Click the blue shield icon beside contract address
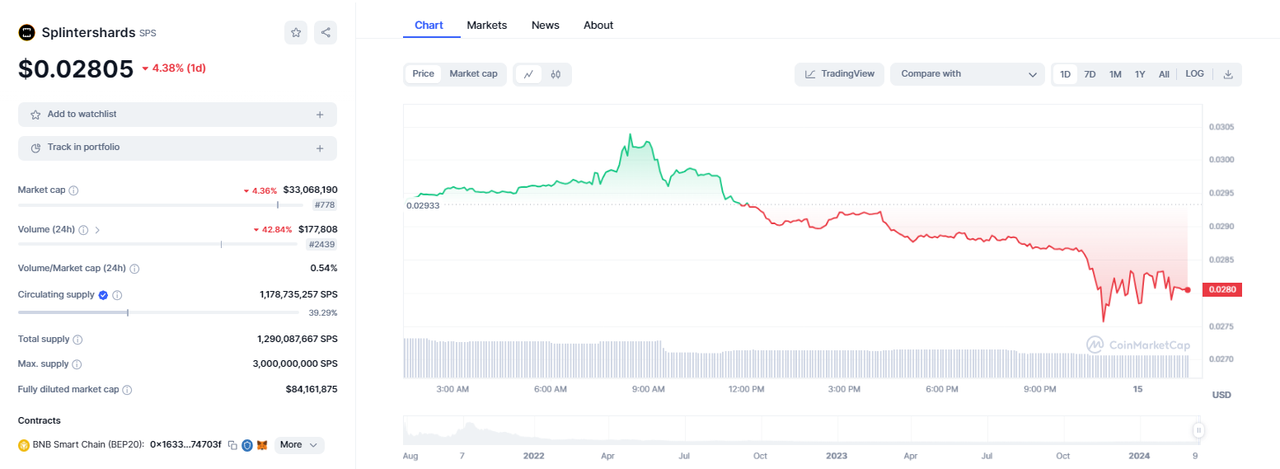The width and height of the screenshot is (1280, 469). 247,445
